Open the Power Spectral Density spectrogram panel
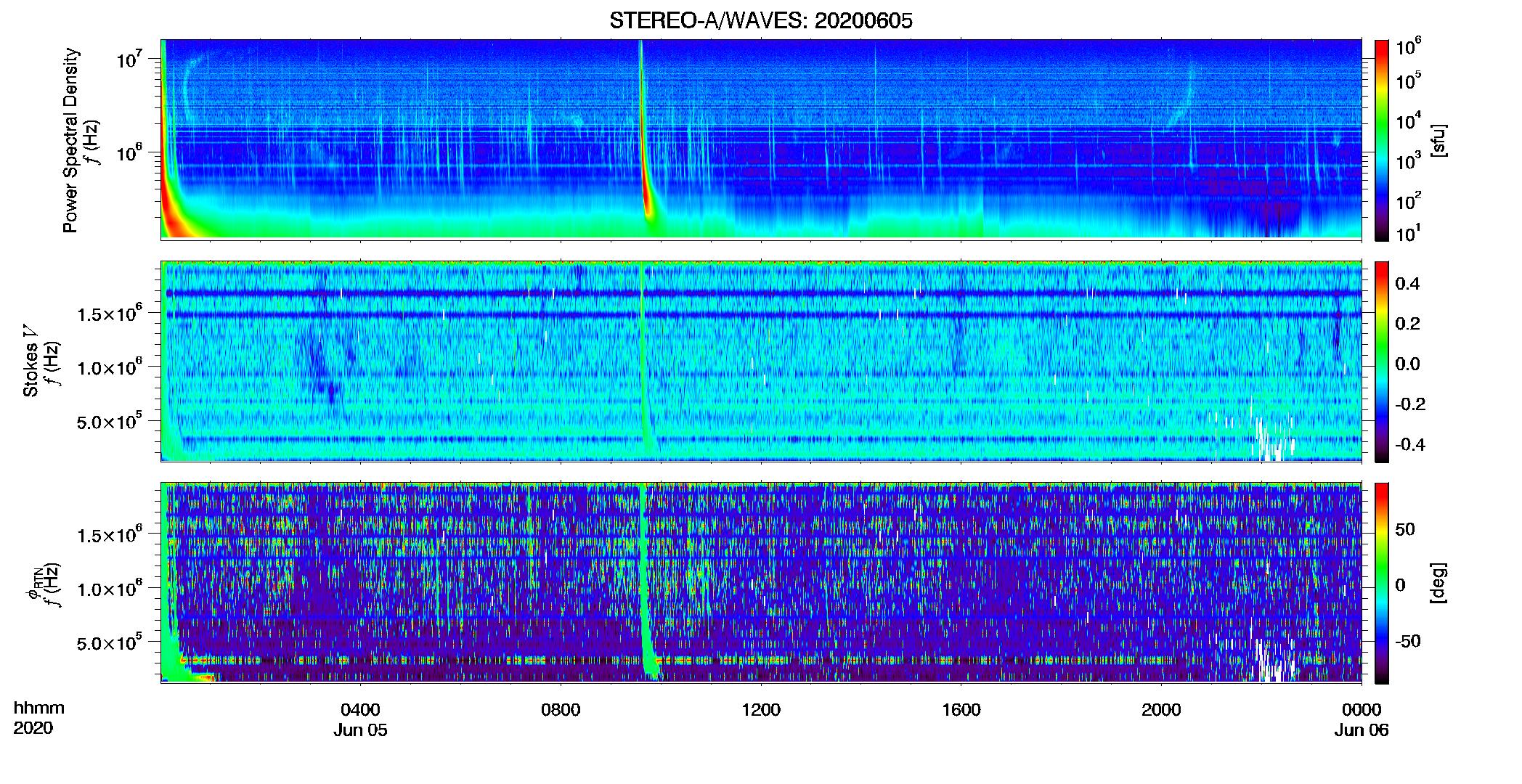The width and height of the screenshot is (1522, 784). [761, 139]
